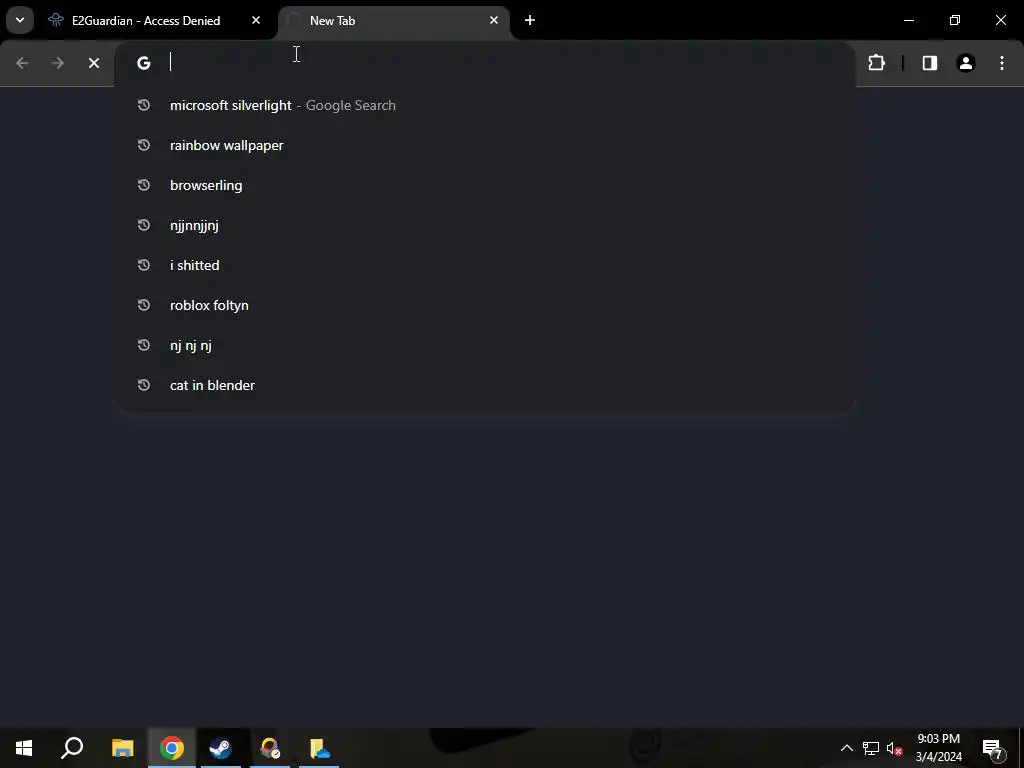Open the clock showing 9:03 PM

tap(938, 748)
